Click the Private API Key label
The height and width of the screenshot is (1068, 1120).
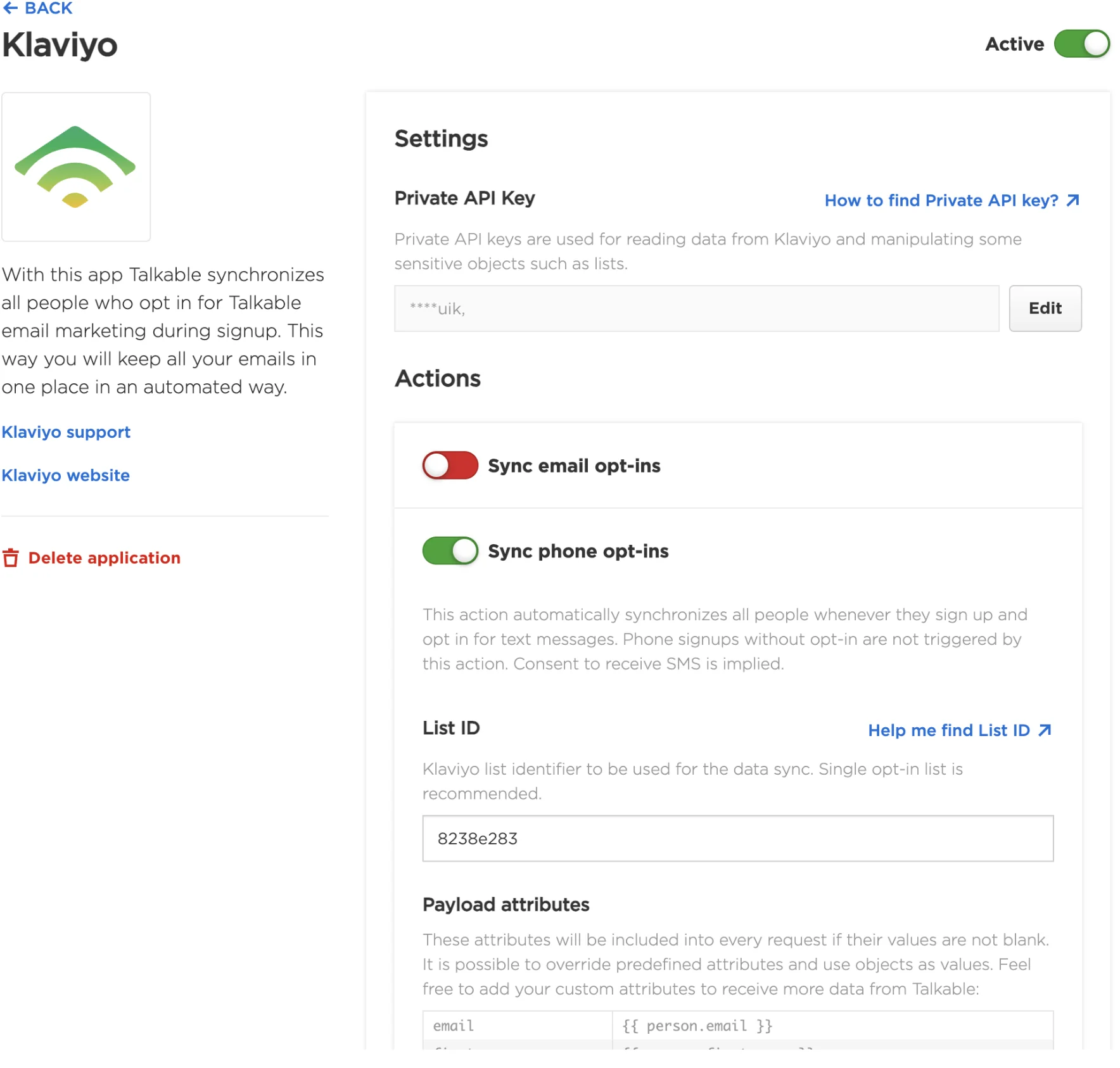point(464,198)
